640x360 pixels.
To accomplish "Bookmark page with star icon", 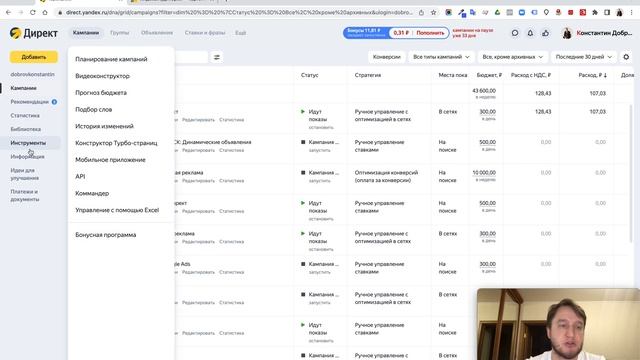I will coord(433,13).
